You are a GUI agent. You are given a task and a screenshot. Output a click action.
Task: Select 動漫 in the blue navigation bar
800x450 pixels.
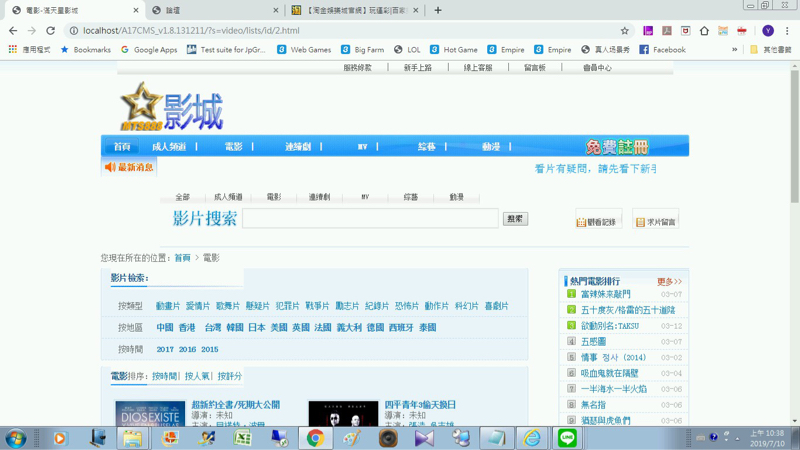point(491,147)
